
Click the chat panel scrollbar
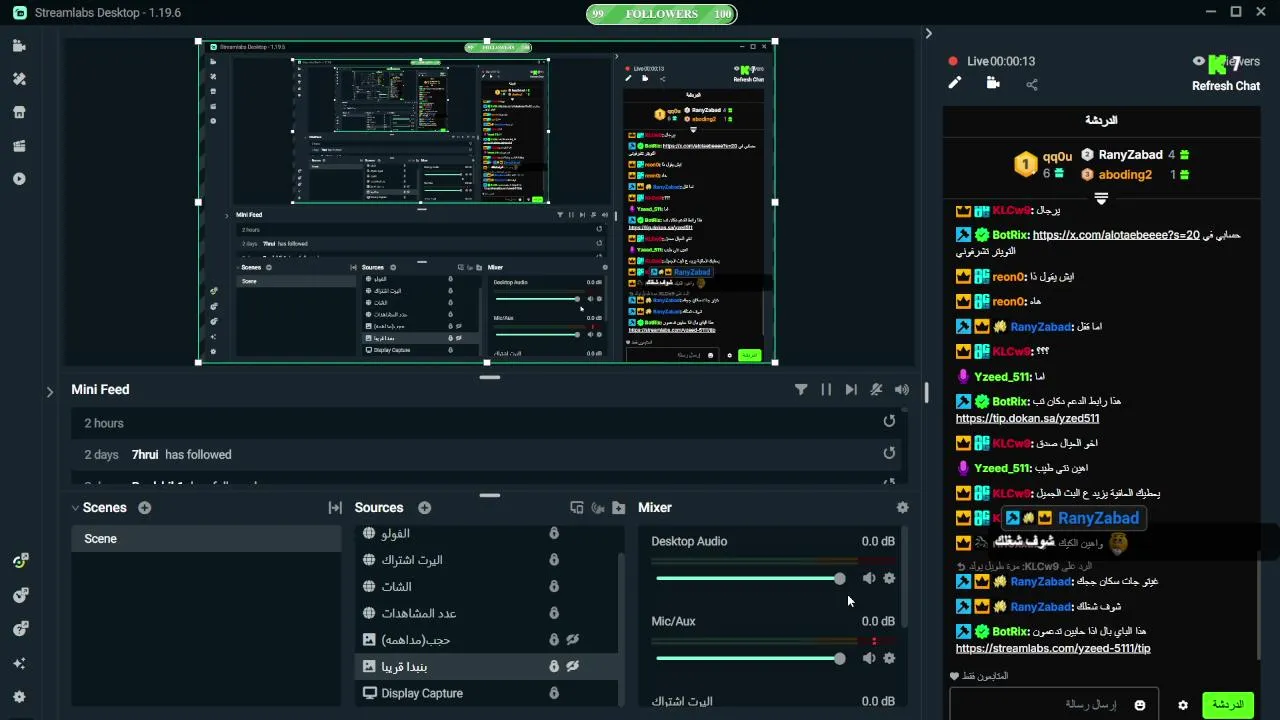(x=1259, y=606)
